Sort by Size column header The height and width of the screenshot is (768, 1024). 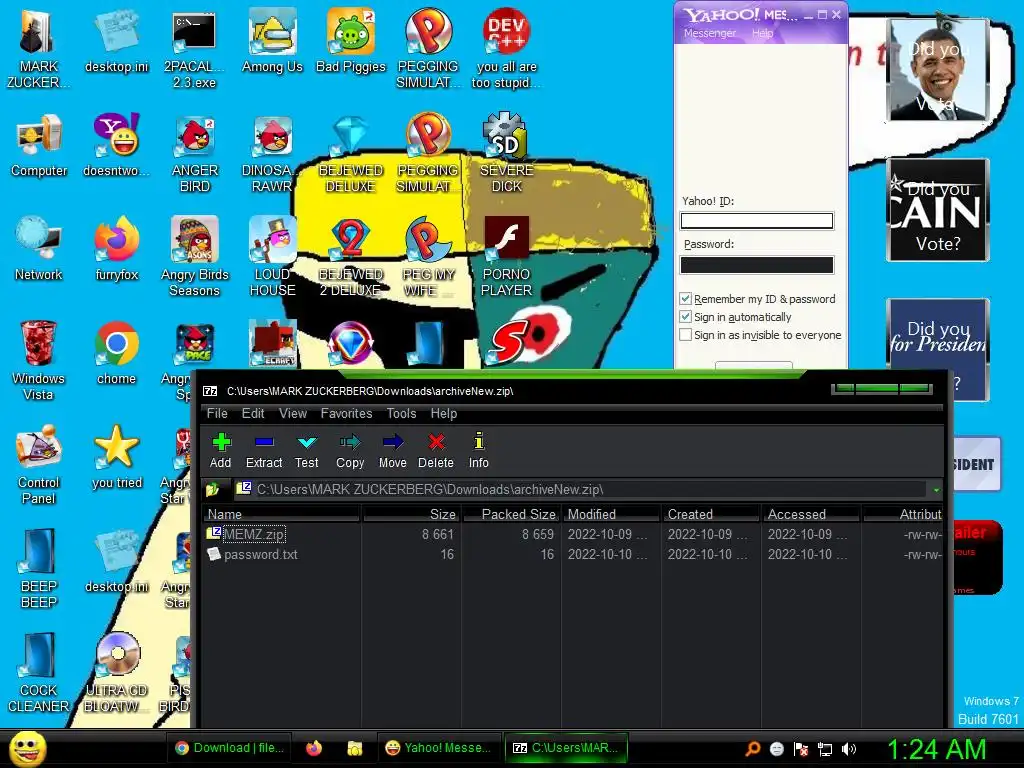pyautogui.click(x=411, y=514)
